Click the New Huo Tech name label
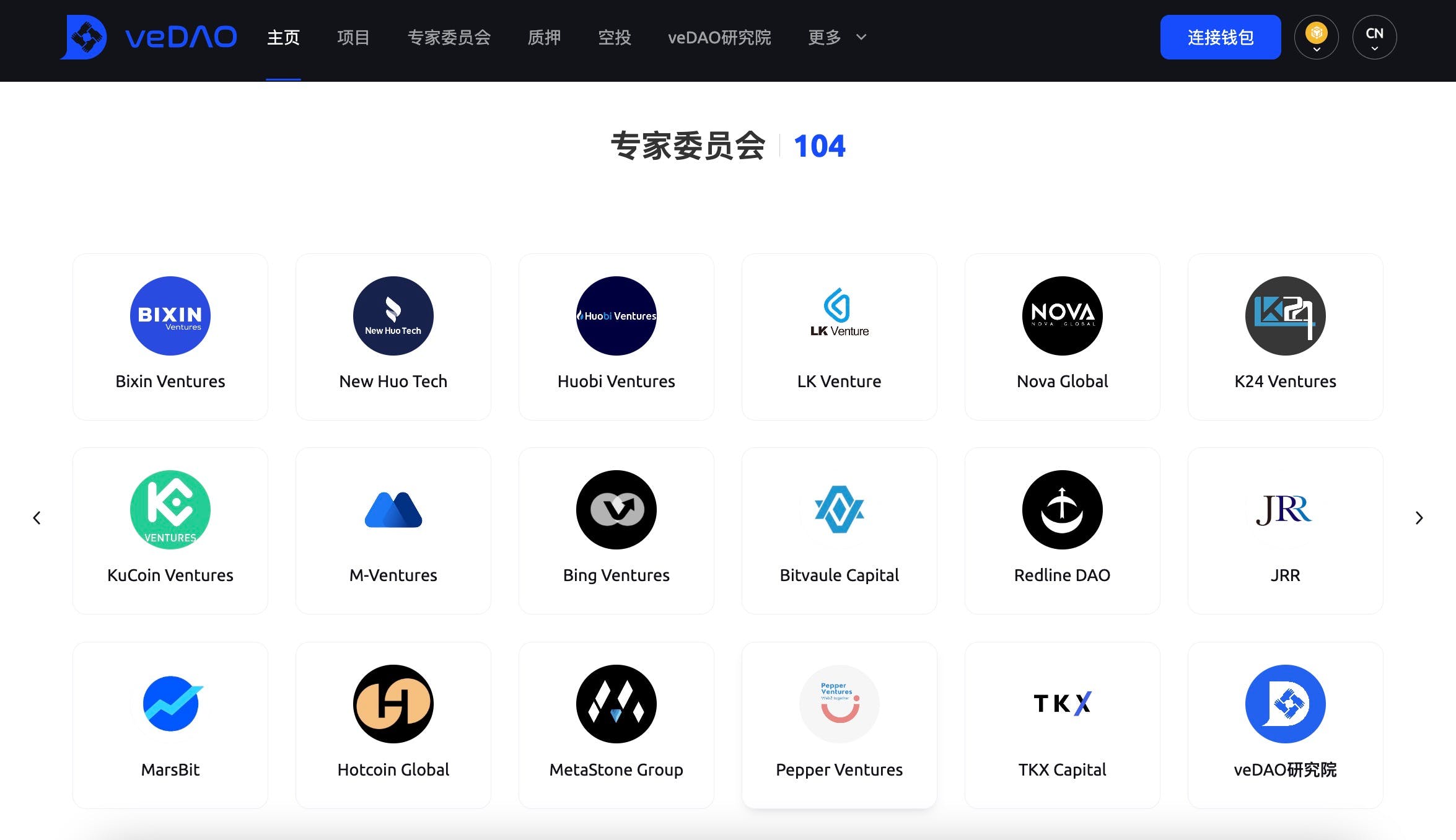1456x840 pixels. (393, 381)
